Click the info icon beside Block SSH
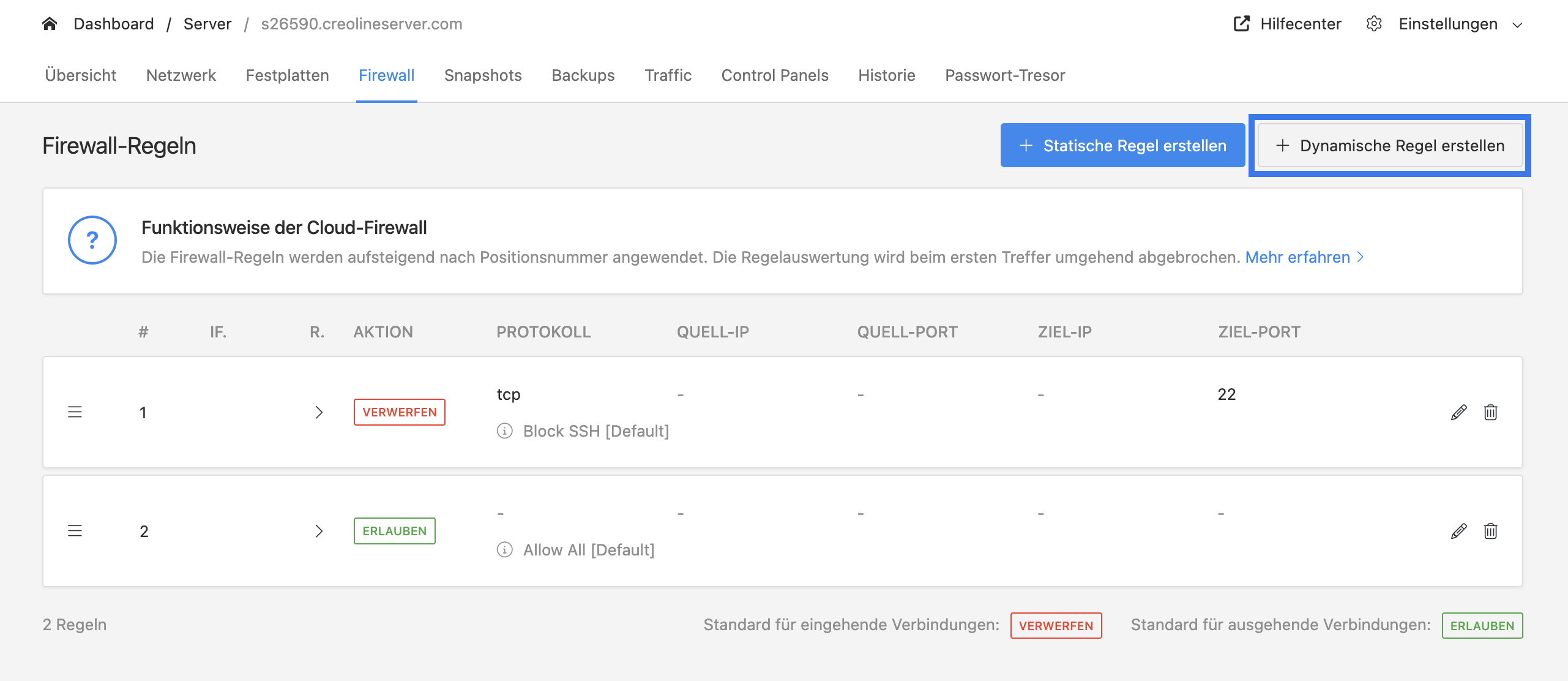This screenshot has width=1568, height=681. tap(504, 431)
